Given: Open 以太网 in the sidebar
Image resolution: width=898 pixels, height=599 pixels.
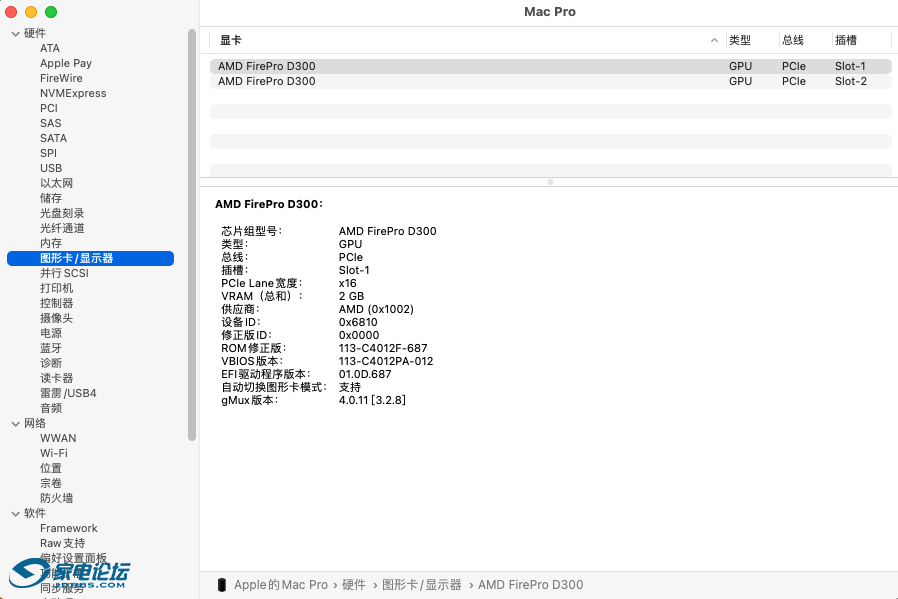Looking at the screenshot, I should pyautogui.click(x=56, y=183).
